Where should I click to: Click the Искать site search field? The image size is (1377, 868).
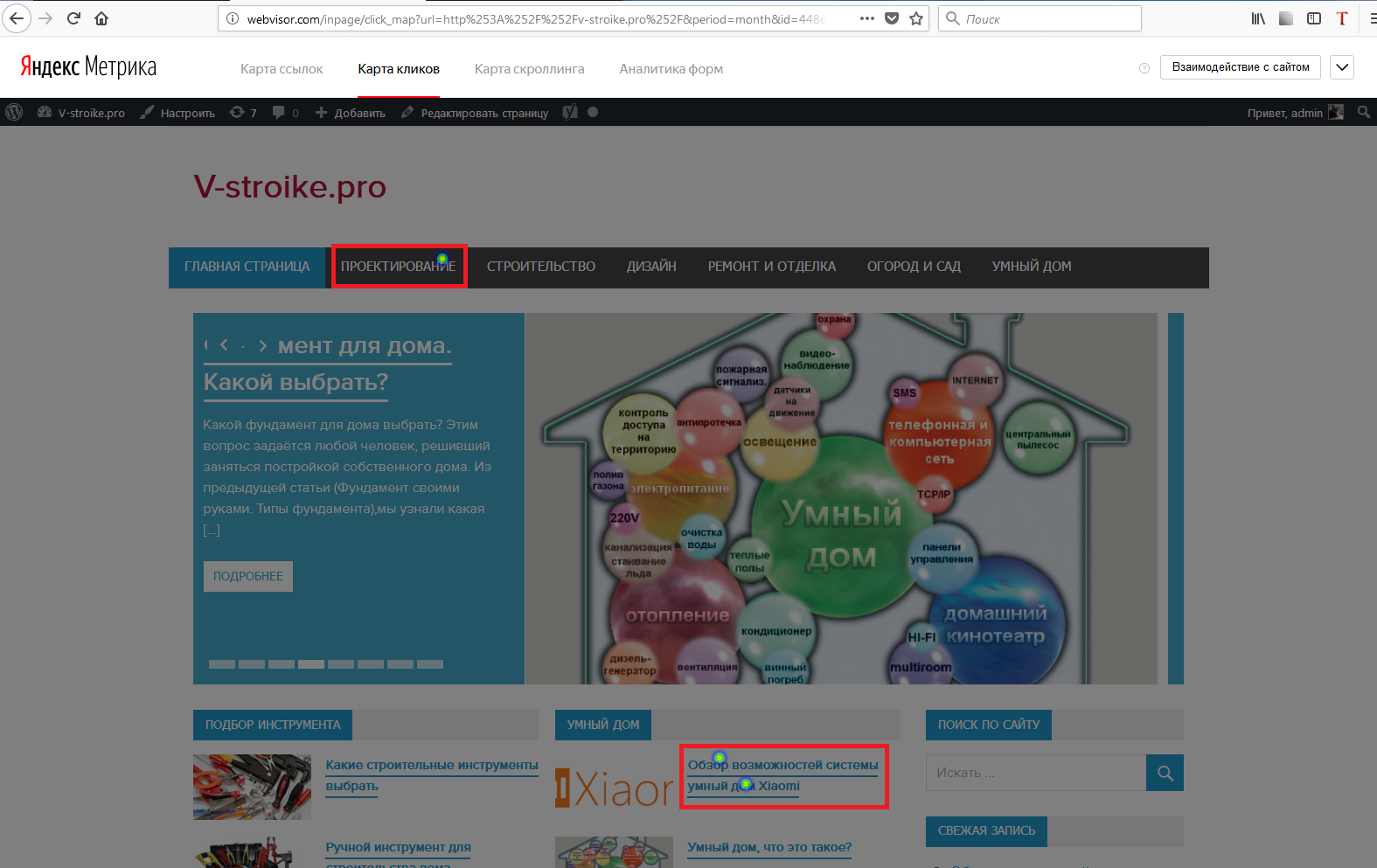(1036, 773)
